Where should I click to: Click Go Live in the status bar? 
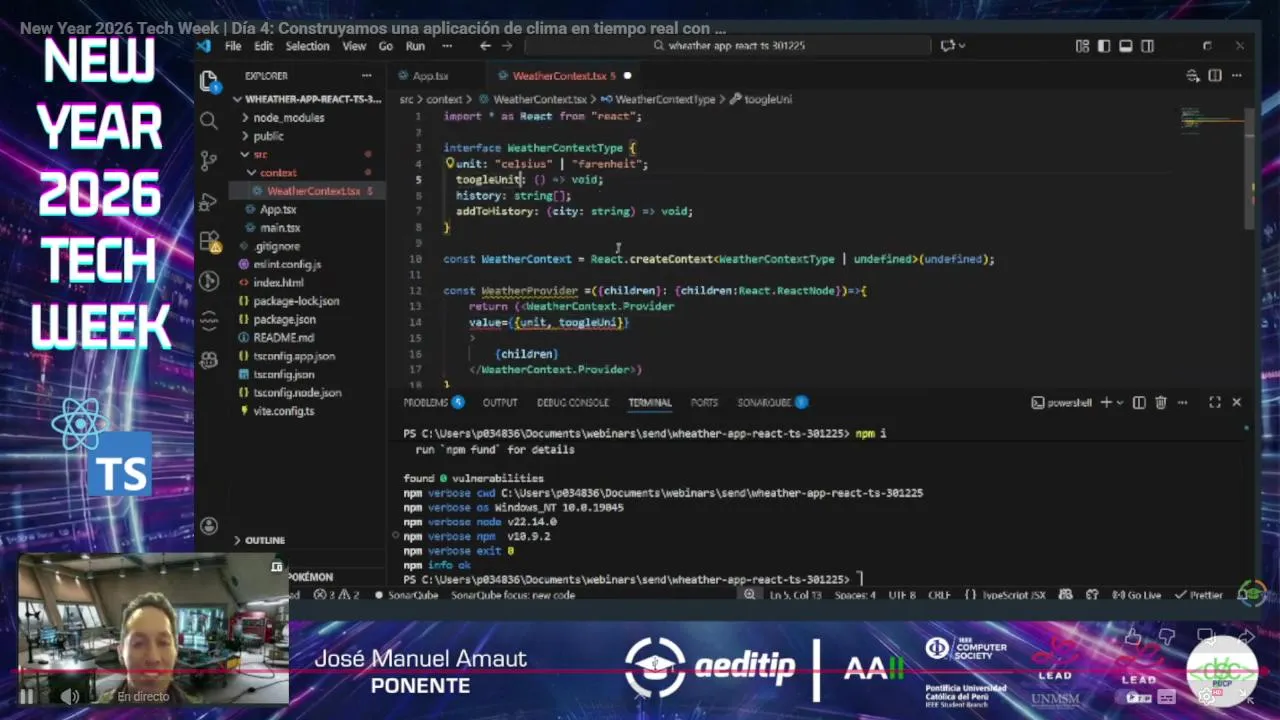tap(1137, 595)
